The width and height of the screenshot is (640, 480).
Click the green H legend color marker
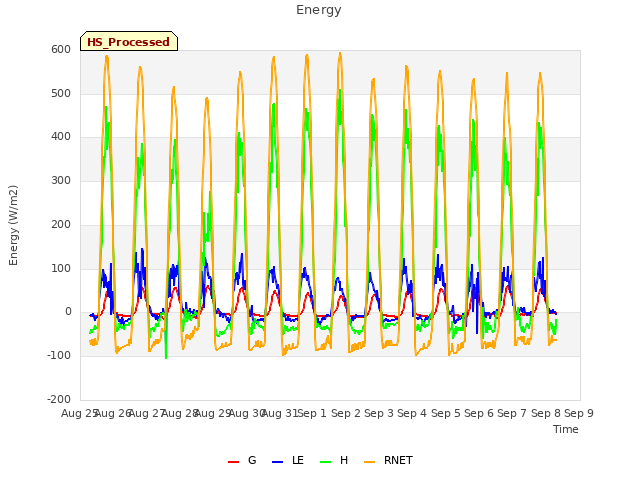(325, 462)
